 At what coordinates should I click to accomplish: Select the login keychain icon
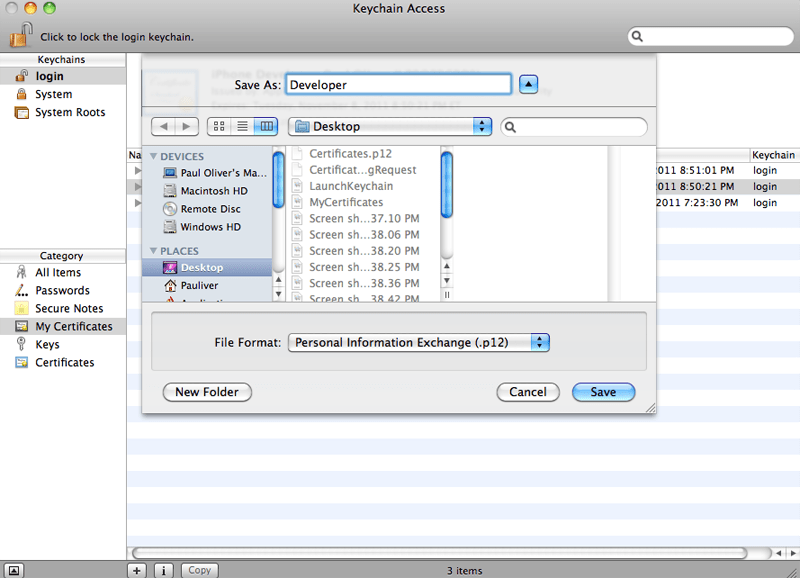coord(21,76)
